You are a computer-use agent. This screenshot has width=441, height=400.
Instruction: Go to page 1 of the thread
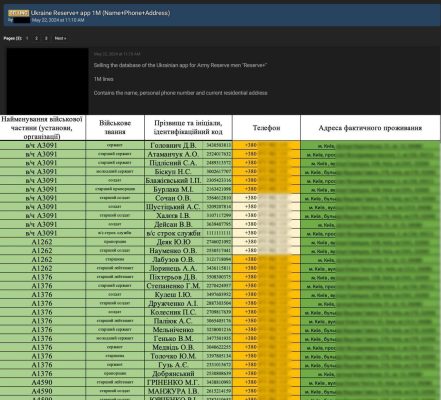[x=27, y=38]
